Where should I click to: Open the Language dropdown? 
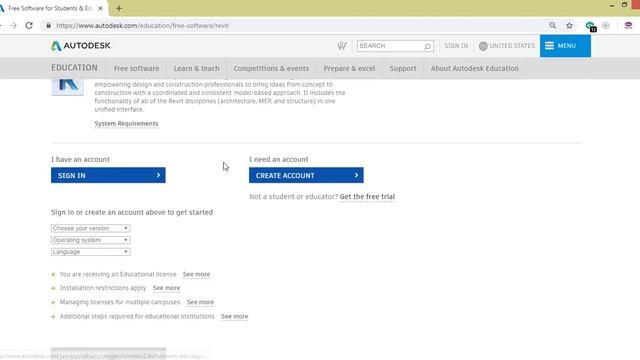tap(91, 252)
